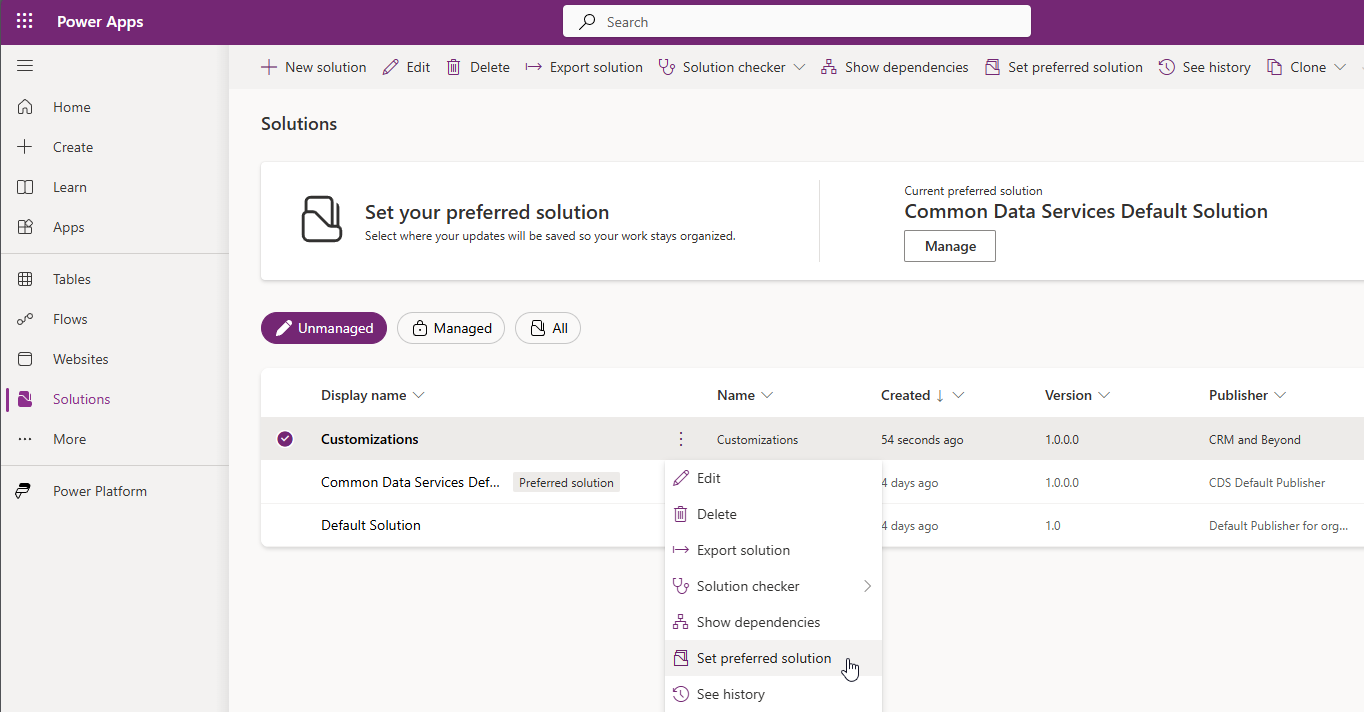Click Show dependencies in the command bar
This screenshot has height=712, width=1364.
coord(894,67)
